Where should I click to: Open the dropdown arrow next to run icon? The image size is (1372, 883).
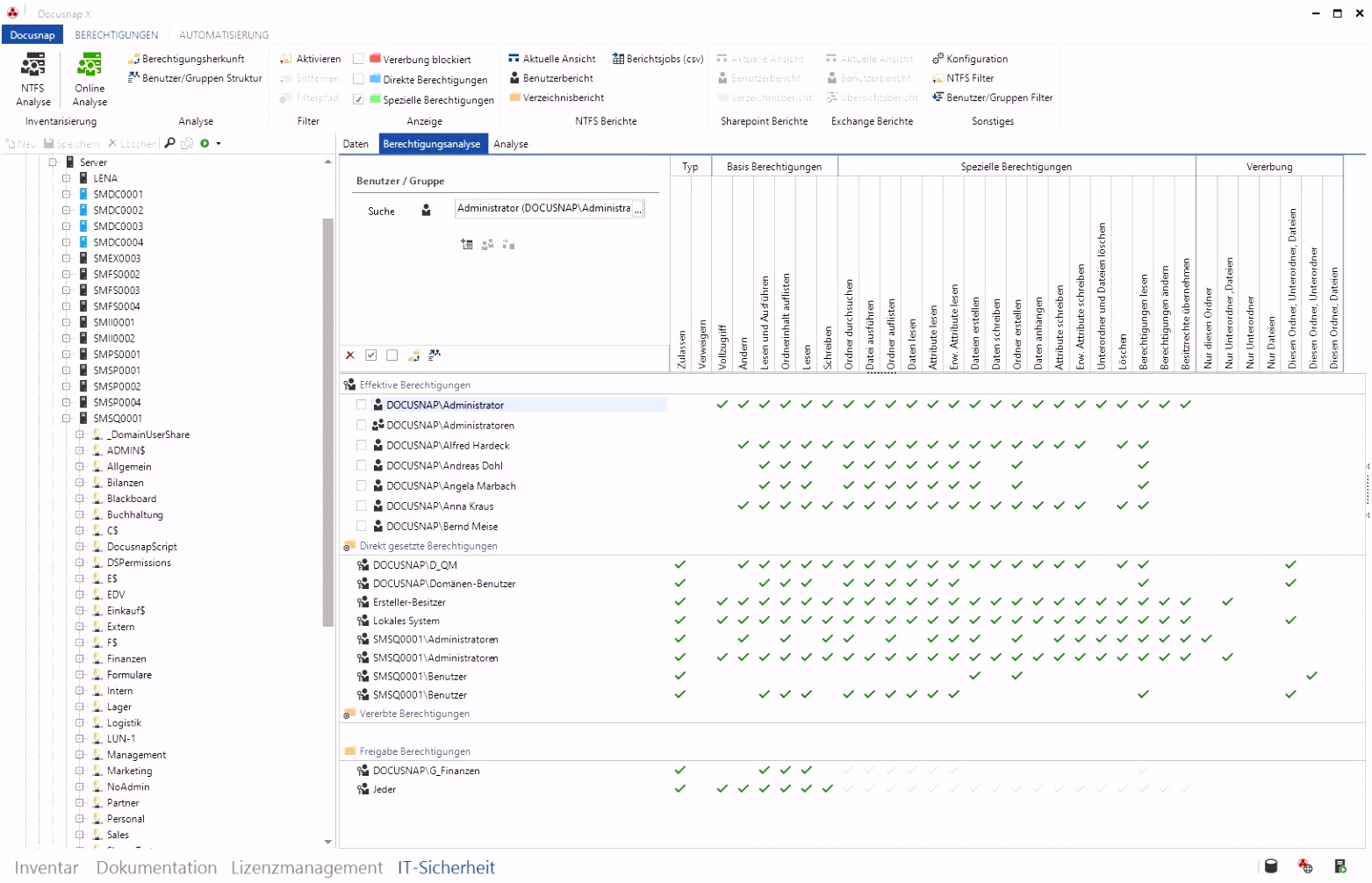[219, 143]
